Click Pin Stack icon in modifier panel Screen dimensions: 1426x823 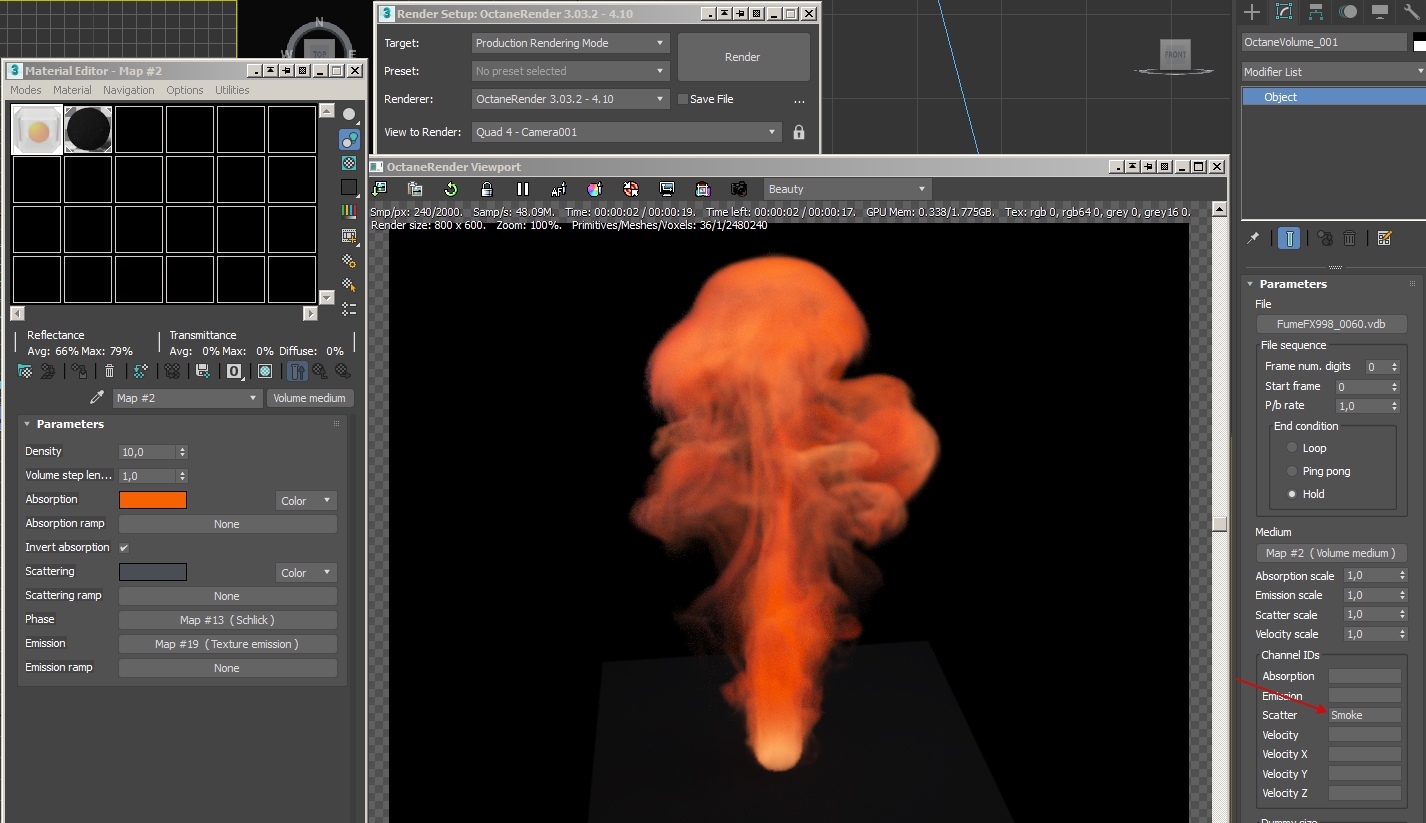[1254, 238]
